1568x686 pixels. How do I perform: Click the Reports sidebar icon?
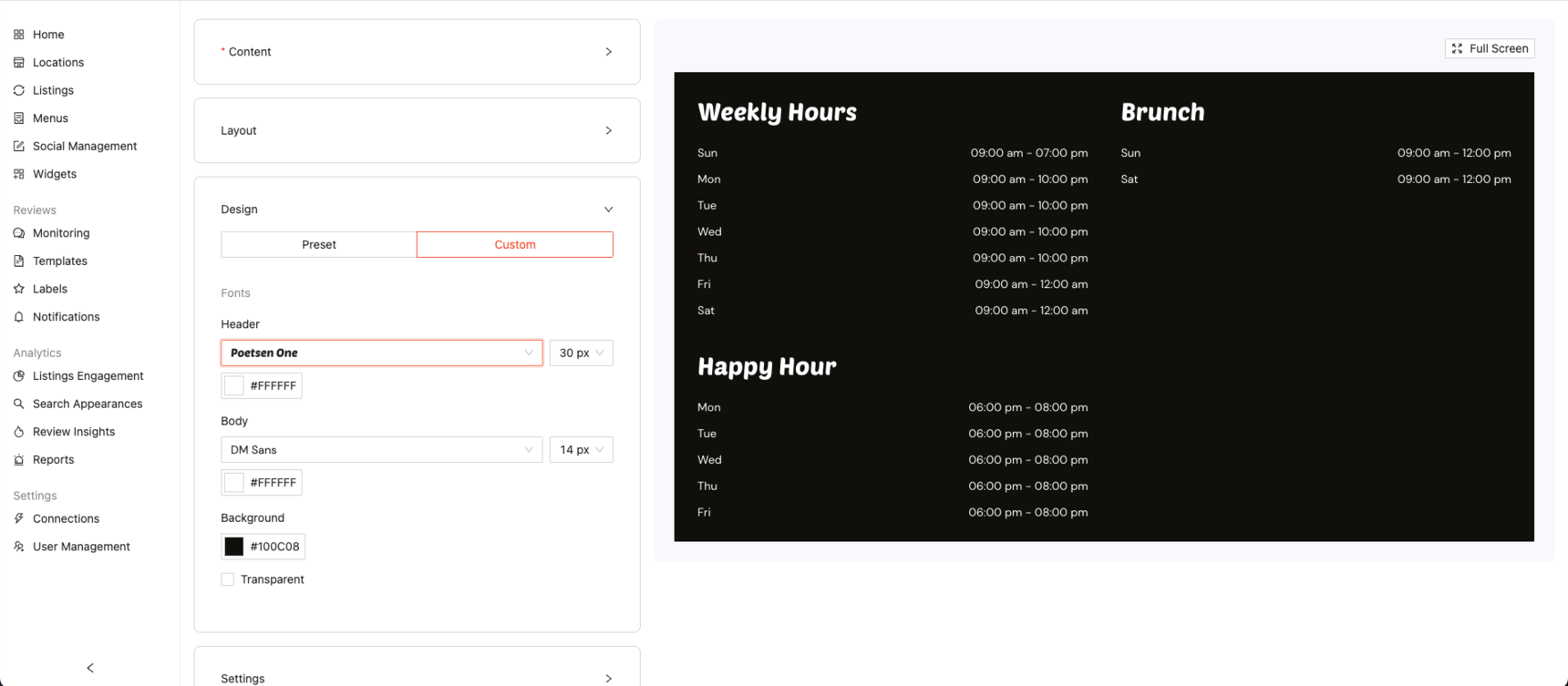(19, 460)
